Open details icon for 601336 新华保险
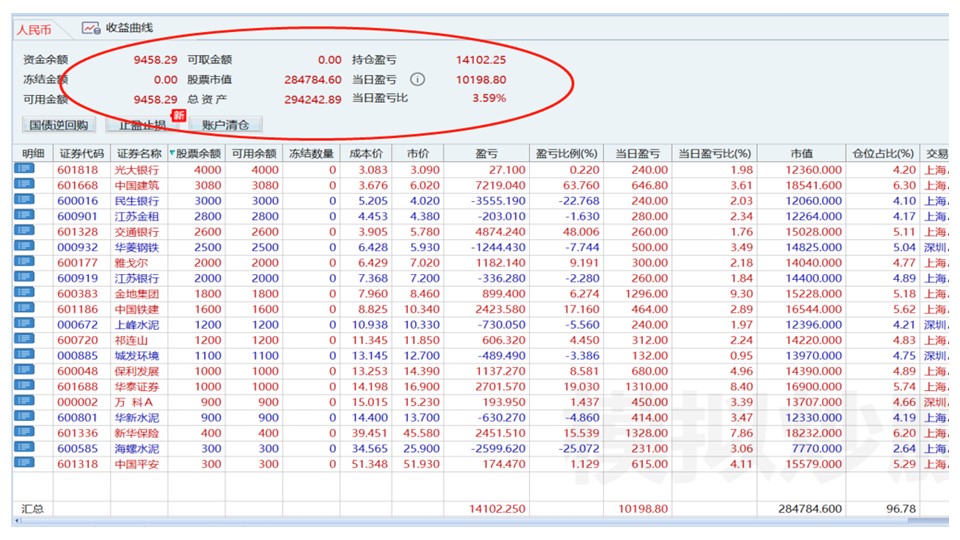The width and height of the screenshot is (960, 540). click(24, 432)
